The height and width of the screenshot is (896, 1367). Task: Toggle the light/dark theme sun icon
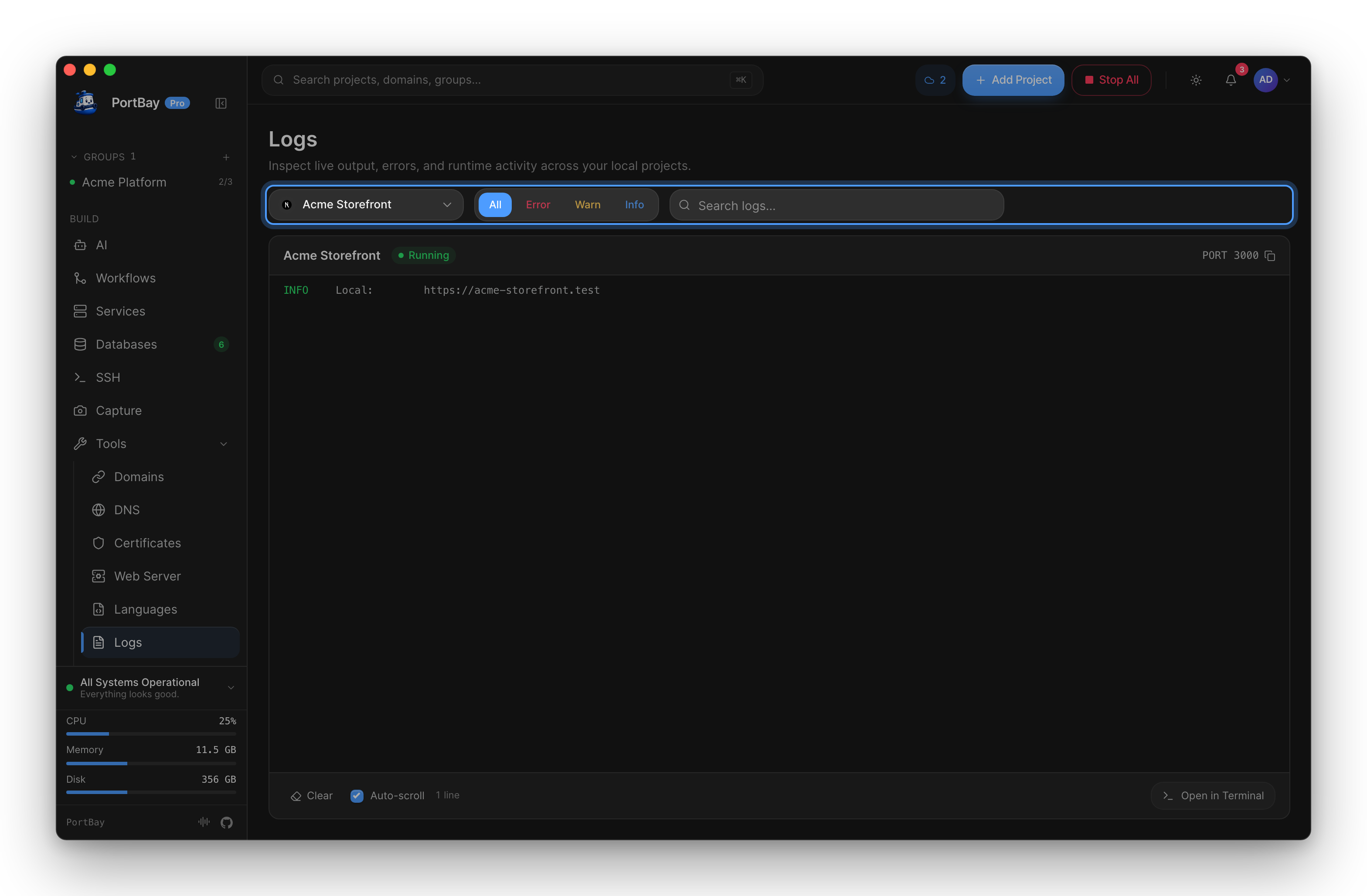1196,80
